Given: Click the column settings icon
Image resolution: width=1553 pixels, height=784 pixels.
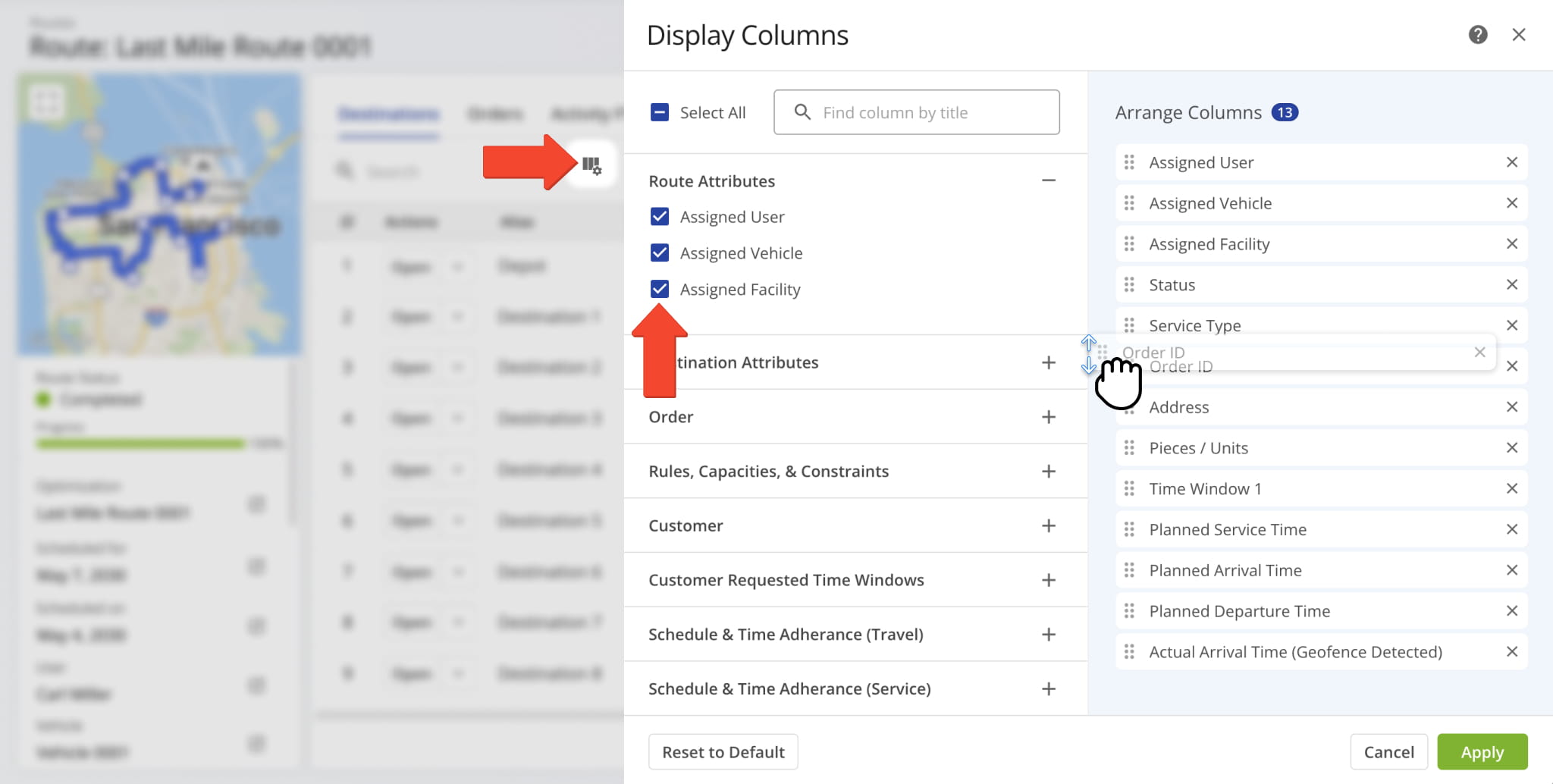Looking at the screenshot, I should tap(591, 165).
